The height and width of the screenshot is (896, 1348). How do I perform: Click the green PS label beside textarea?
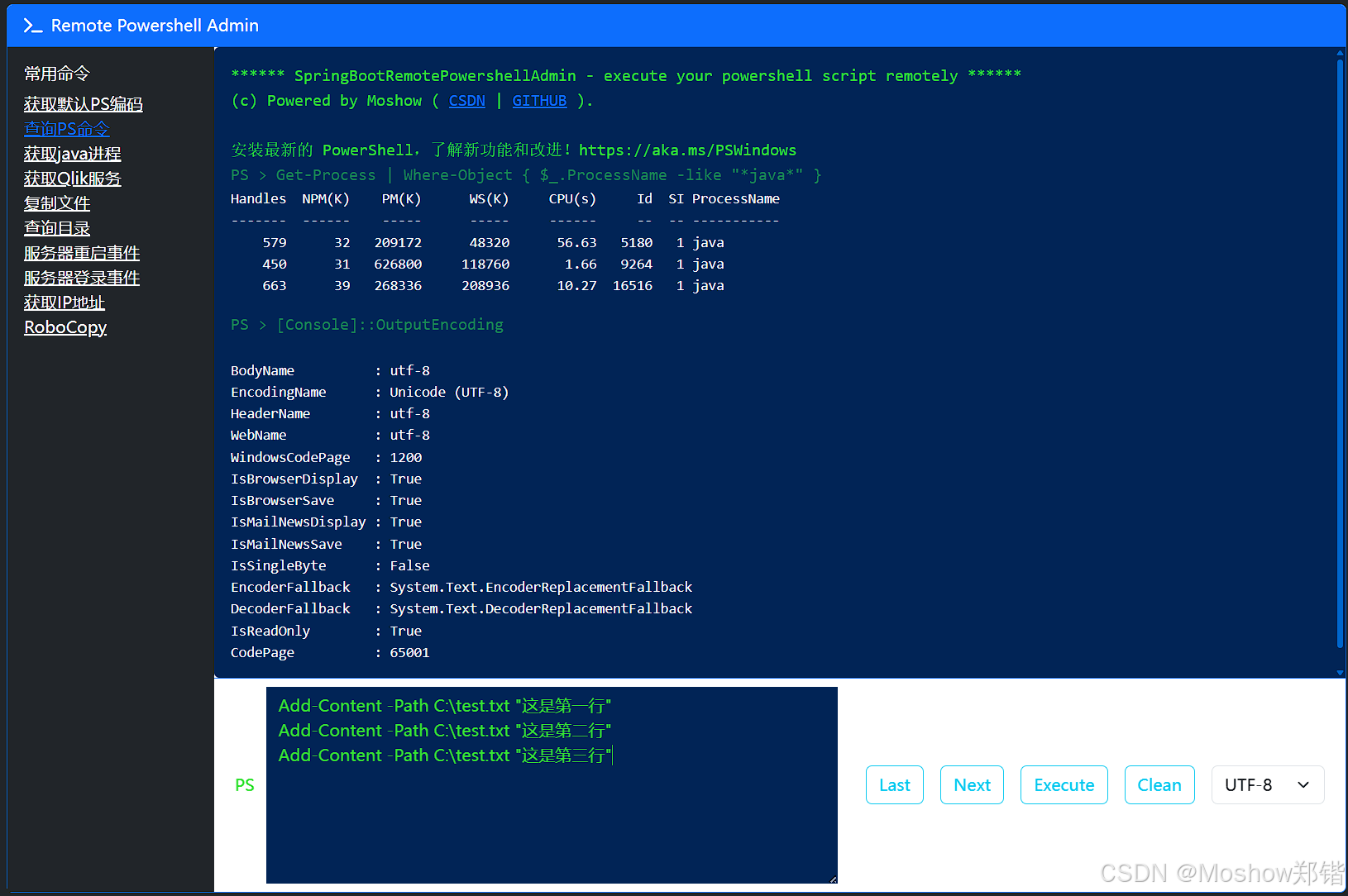pos(245,785)
